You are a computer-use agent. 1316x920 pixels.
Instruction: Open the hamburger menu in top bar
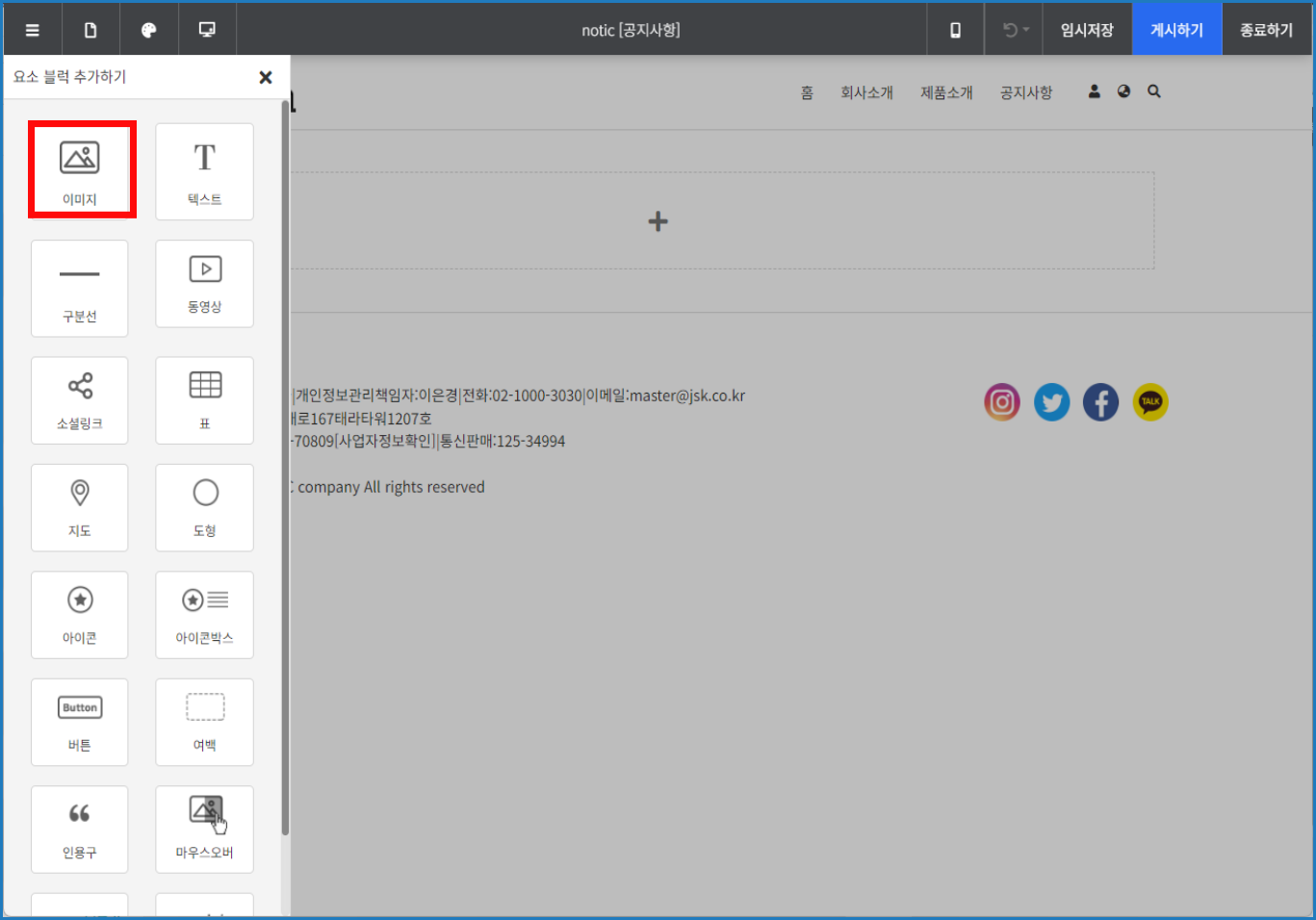tap(32, 30)
